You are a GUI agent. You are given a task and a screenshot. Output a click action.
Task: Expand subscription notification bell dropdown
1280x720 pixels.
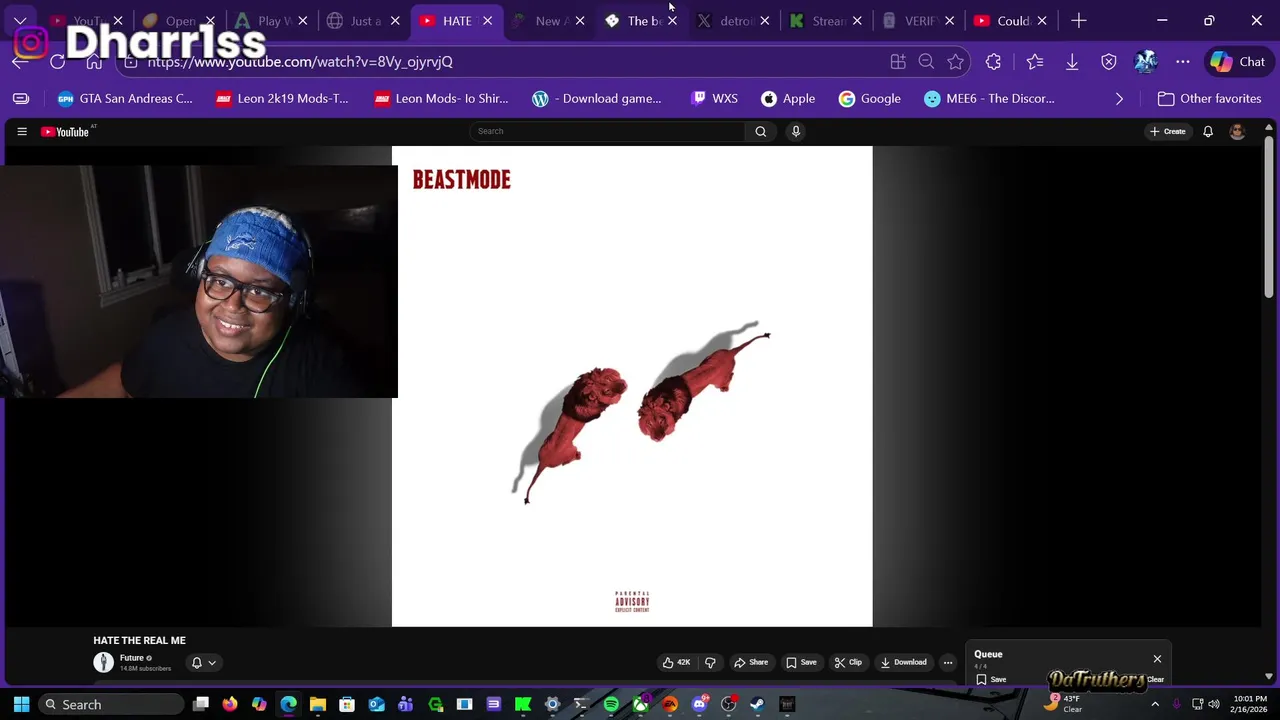[x=203, y=662]
